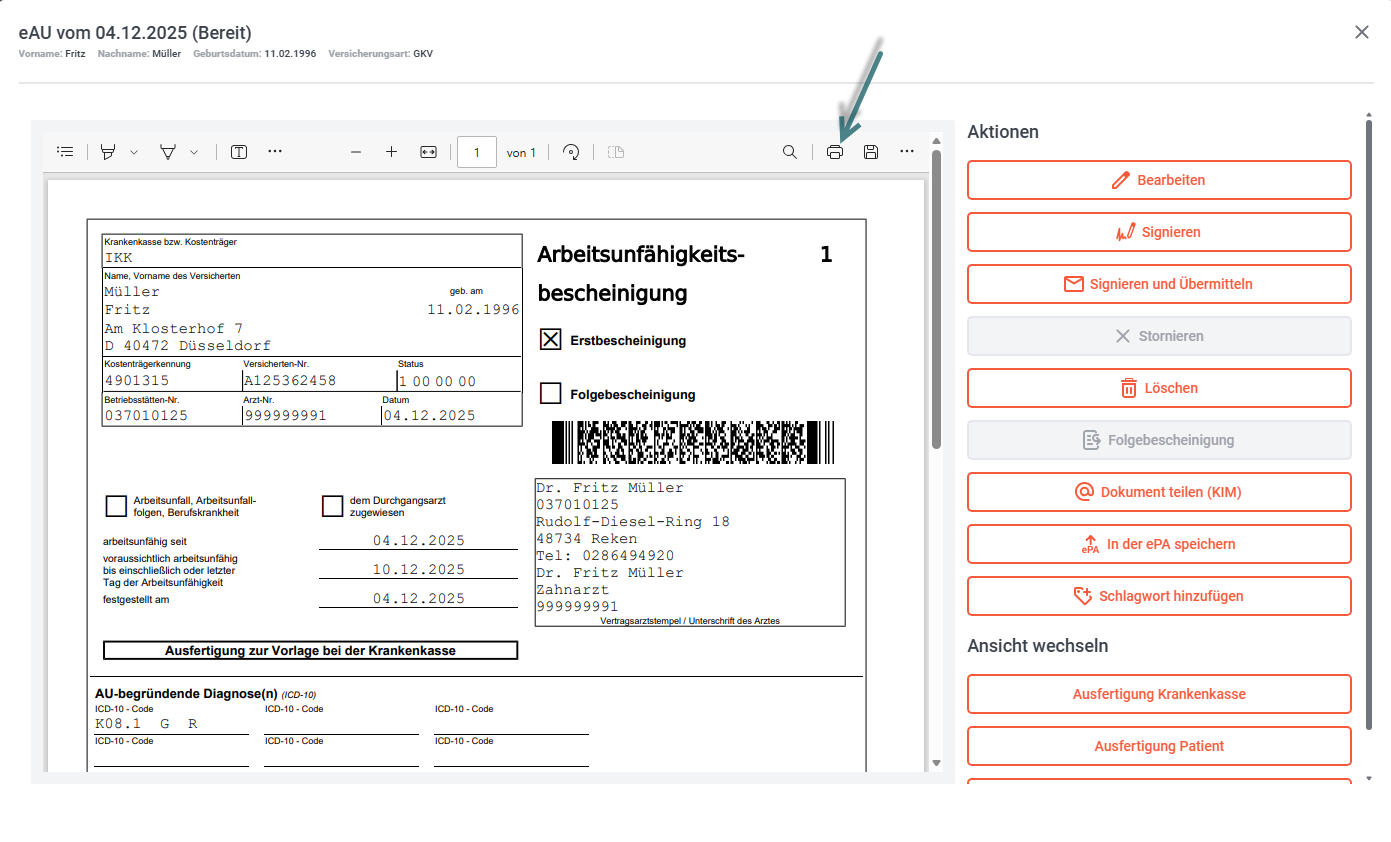Expand the first highlighter tool dropdown arrow
This screenshot has height=842, width=1391.
(134, 152)
